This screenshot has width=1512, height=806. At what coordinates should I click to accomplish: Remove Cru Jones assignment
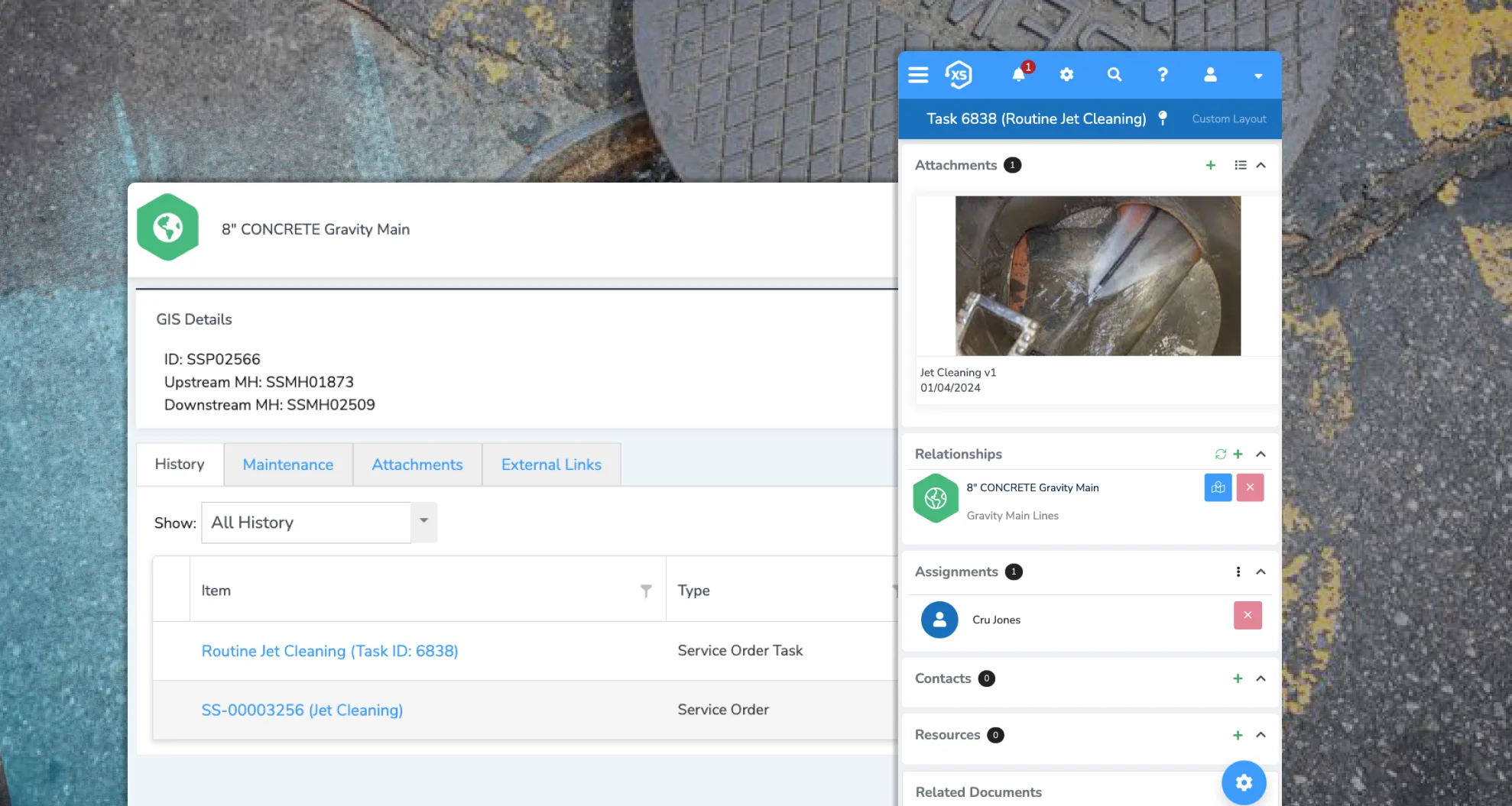pyautogui.click(x=1248, y=616)
